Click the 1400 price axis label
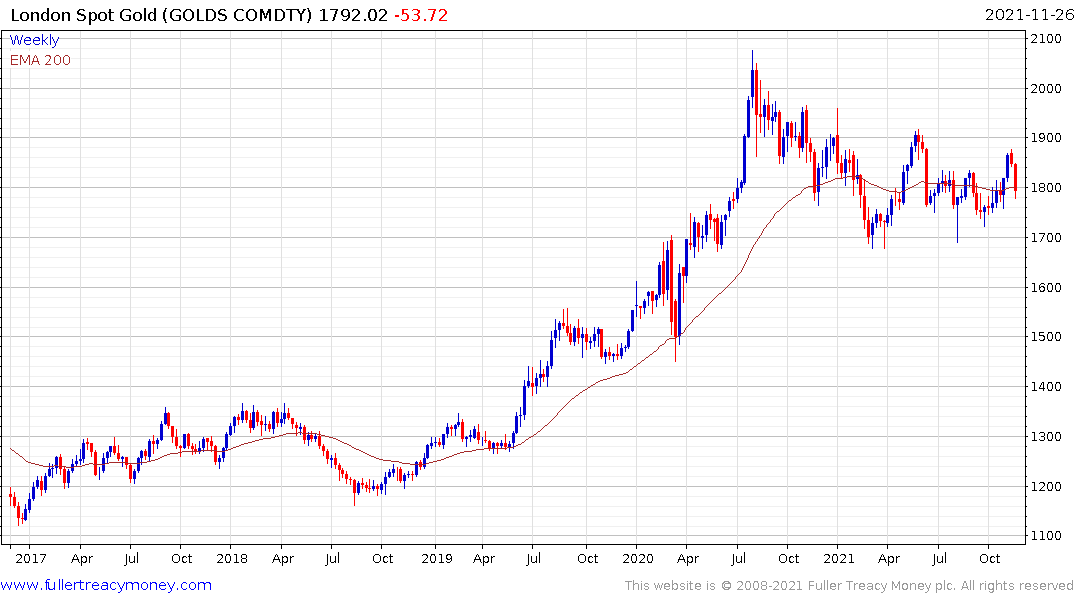This screenshot has width=1075, height=600. tap(1046, 387)
